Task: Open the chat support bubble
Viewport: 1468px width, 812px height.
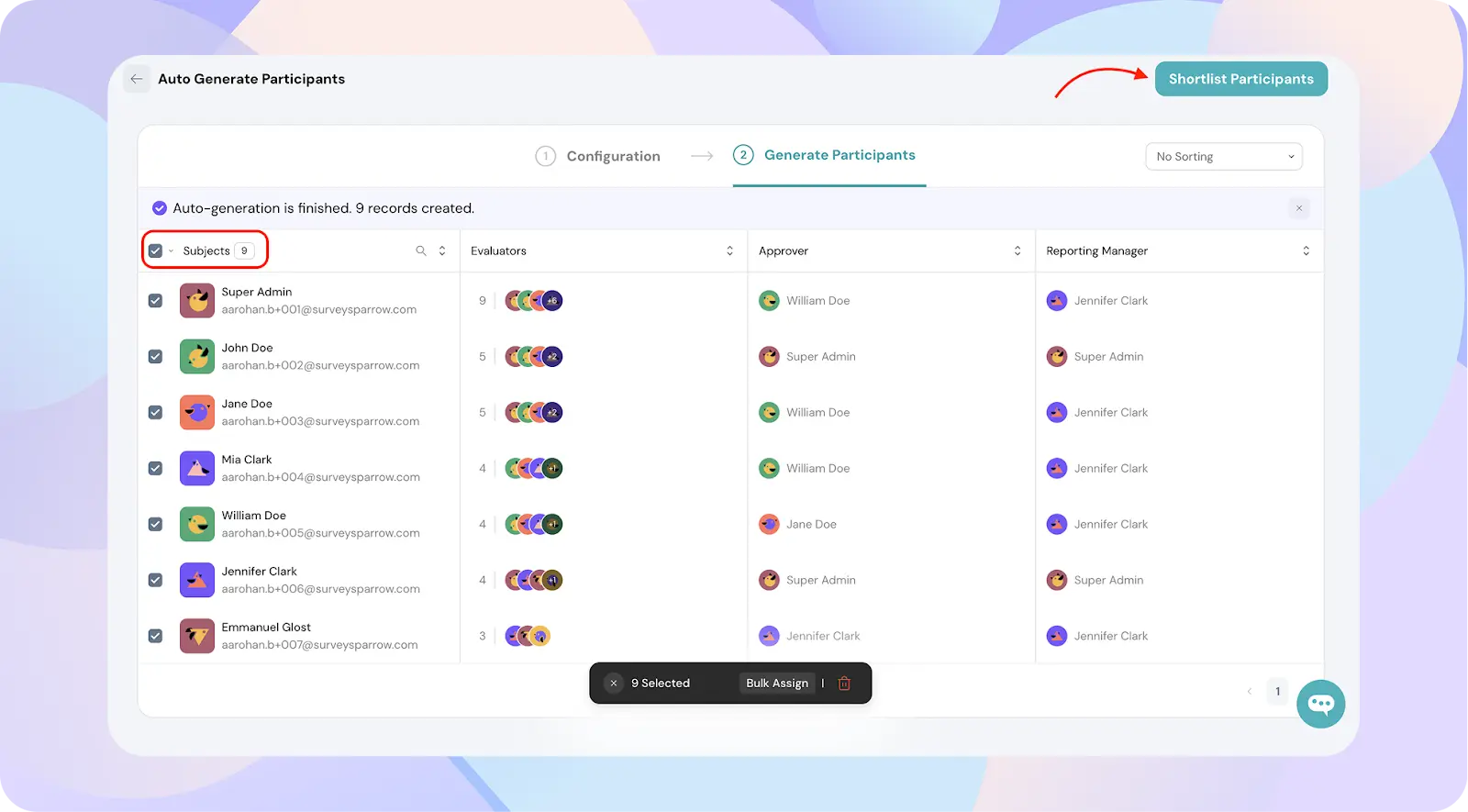Action: pyautogui.click(x=1320, y=704)
